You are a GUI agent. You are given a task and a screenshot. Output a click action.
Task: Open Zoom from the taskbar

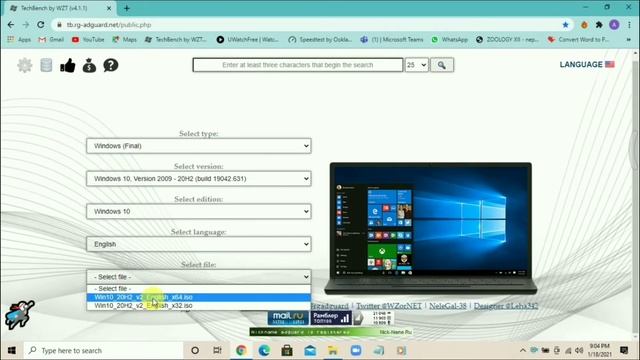pyautogui.click(x=356, y=350)
